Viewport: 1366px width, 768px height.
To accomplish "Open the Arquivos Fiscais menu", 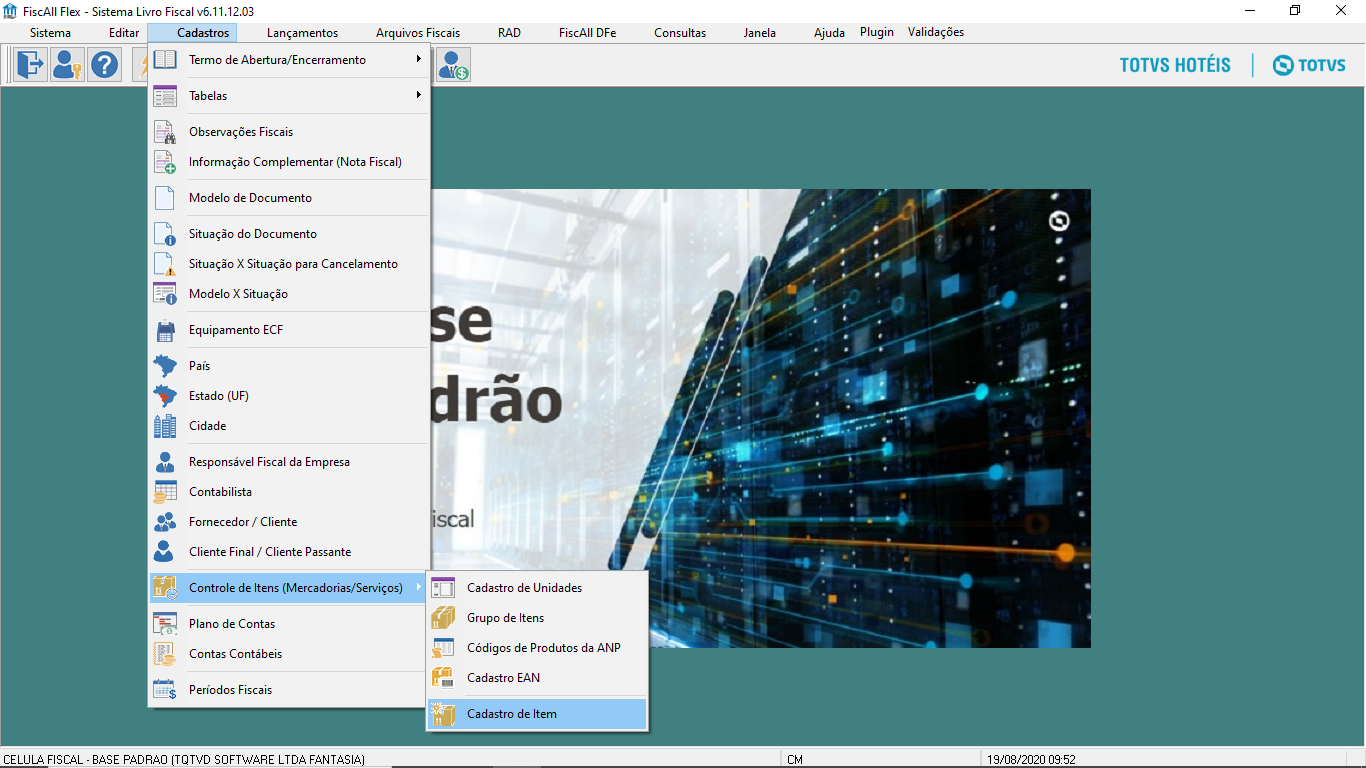I will (x=418, y=33).
